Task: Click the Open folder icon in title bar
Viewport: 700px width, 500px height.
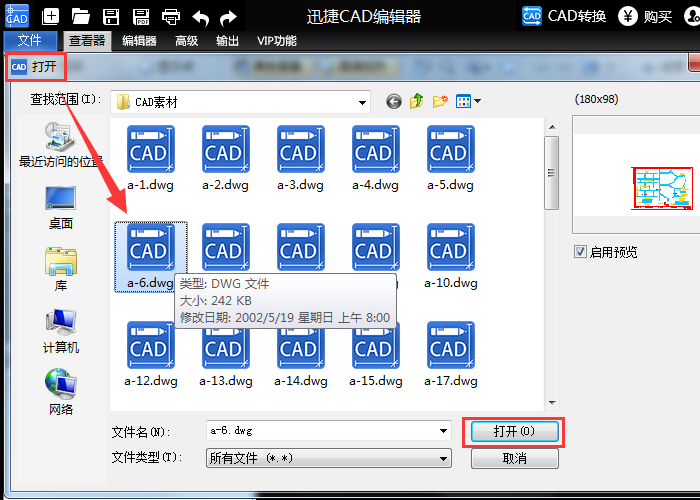Action: (81, 17)
